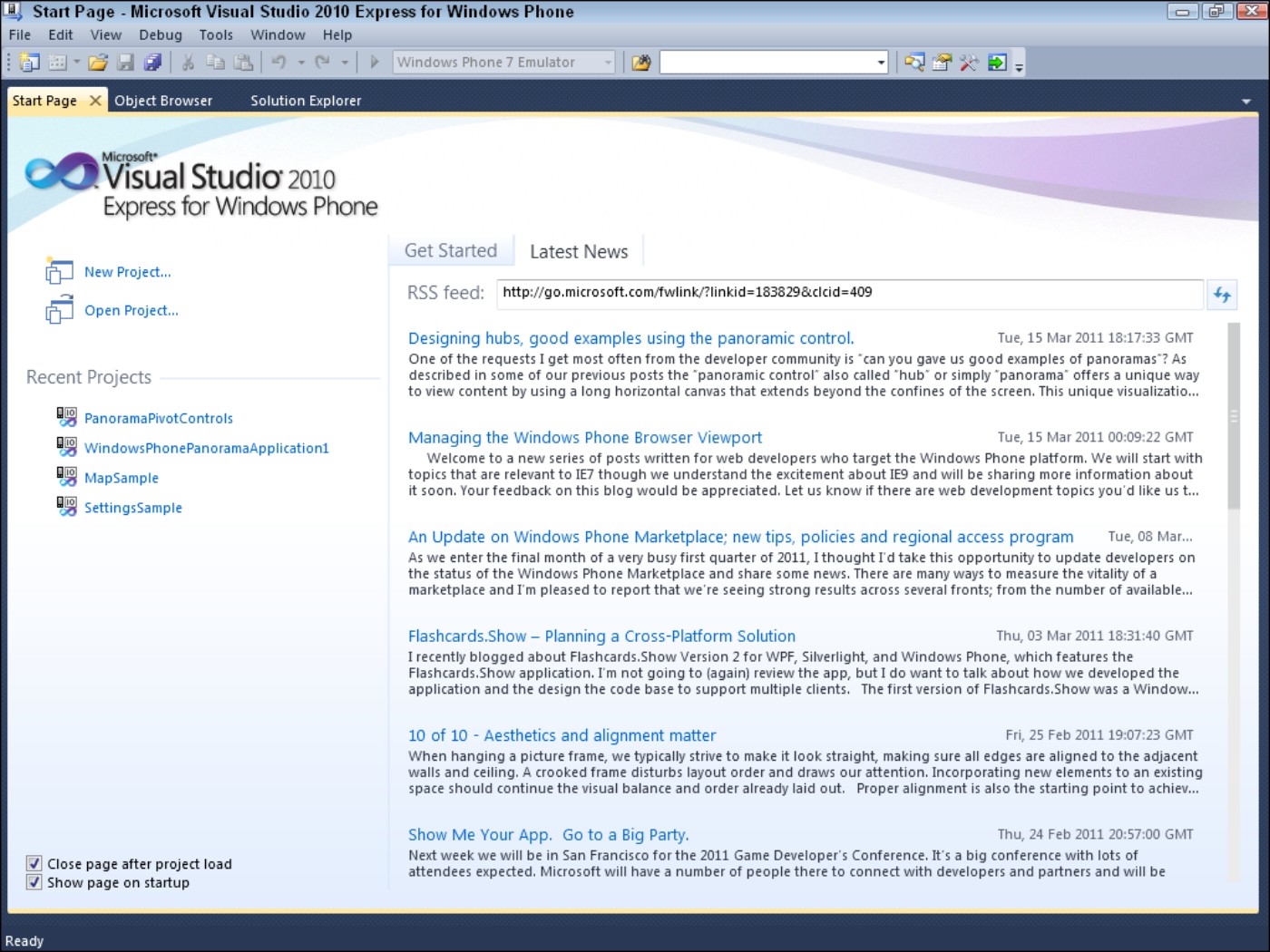Open the Window menu
1270x952 pixels.
pos(278,34)
